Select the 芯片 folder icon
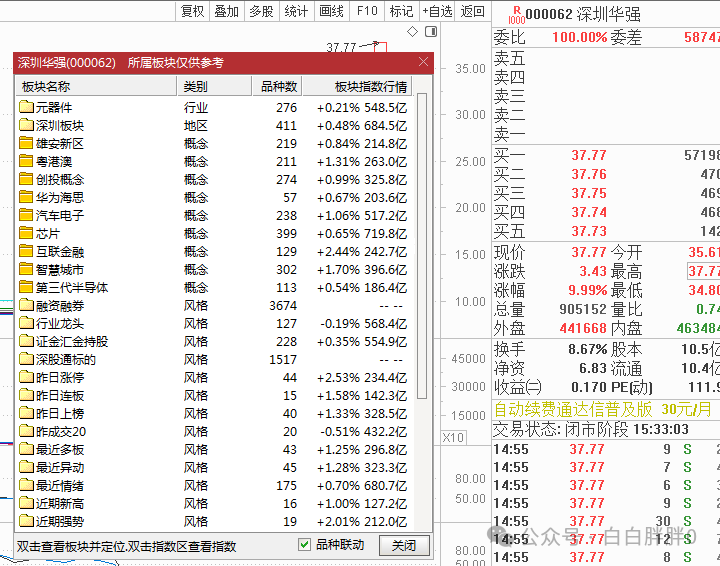Image resolution: width=720 pixels, height=566 pixels. click(x=27, y=233)
